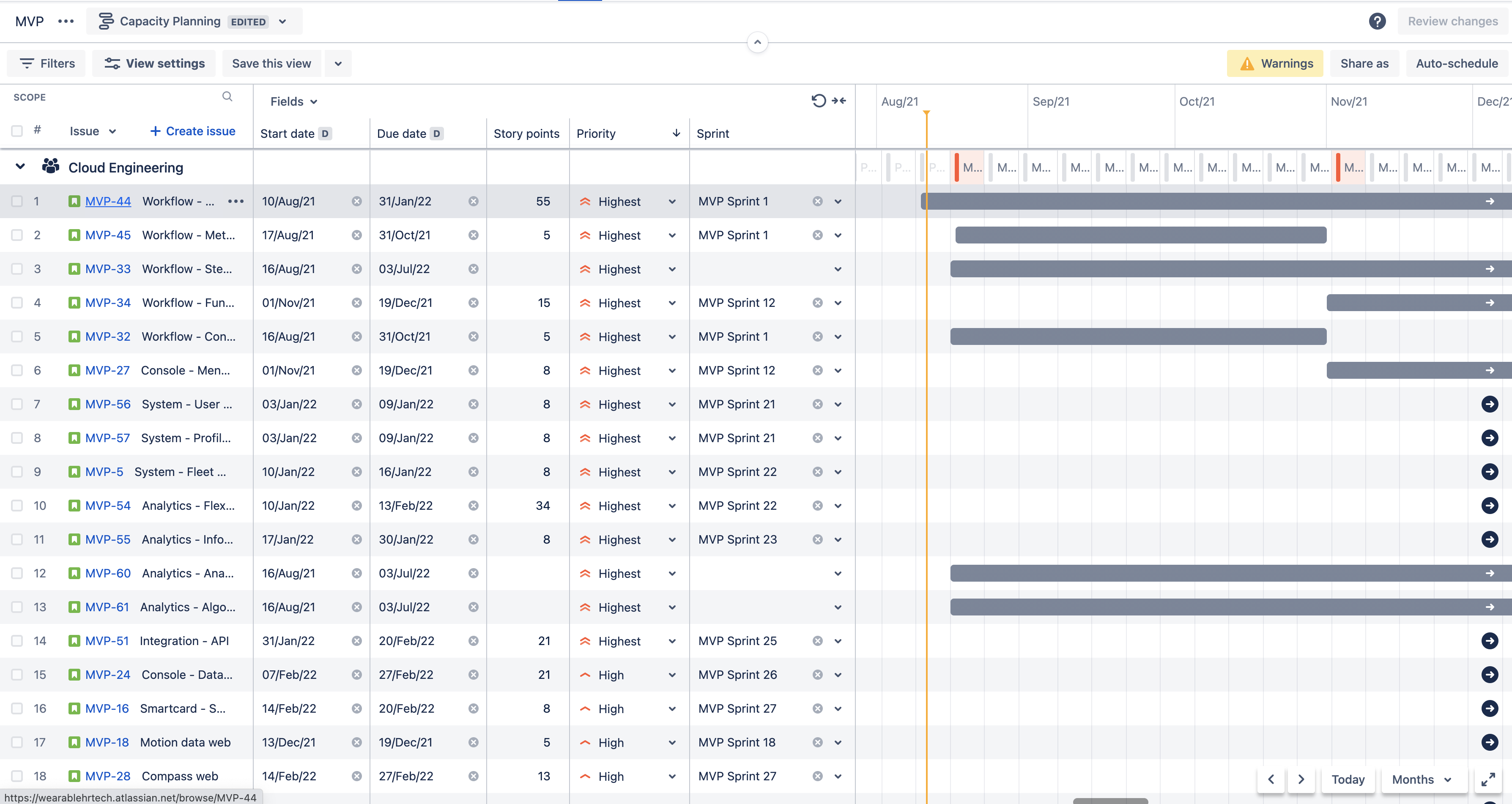This screenshot has height=804, width=1512.
Task: Select the MVP-27 row checkbox
Action: click(17, 370)
